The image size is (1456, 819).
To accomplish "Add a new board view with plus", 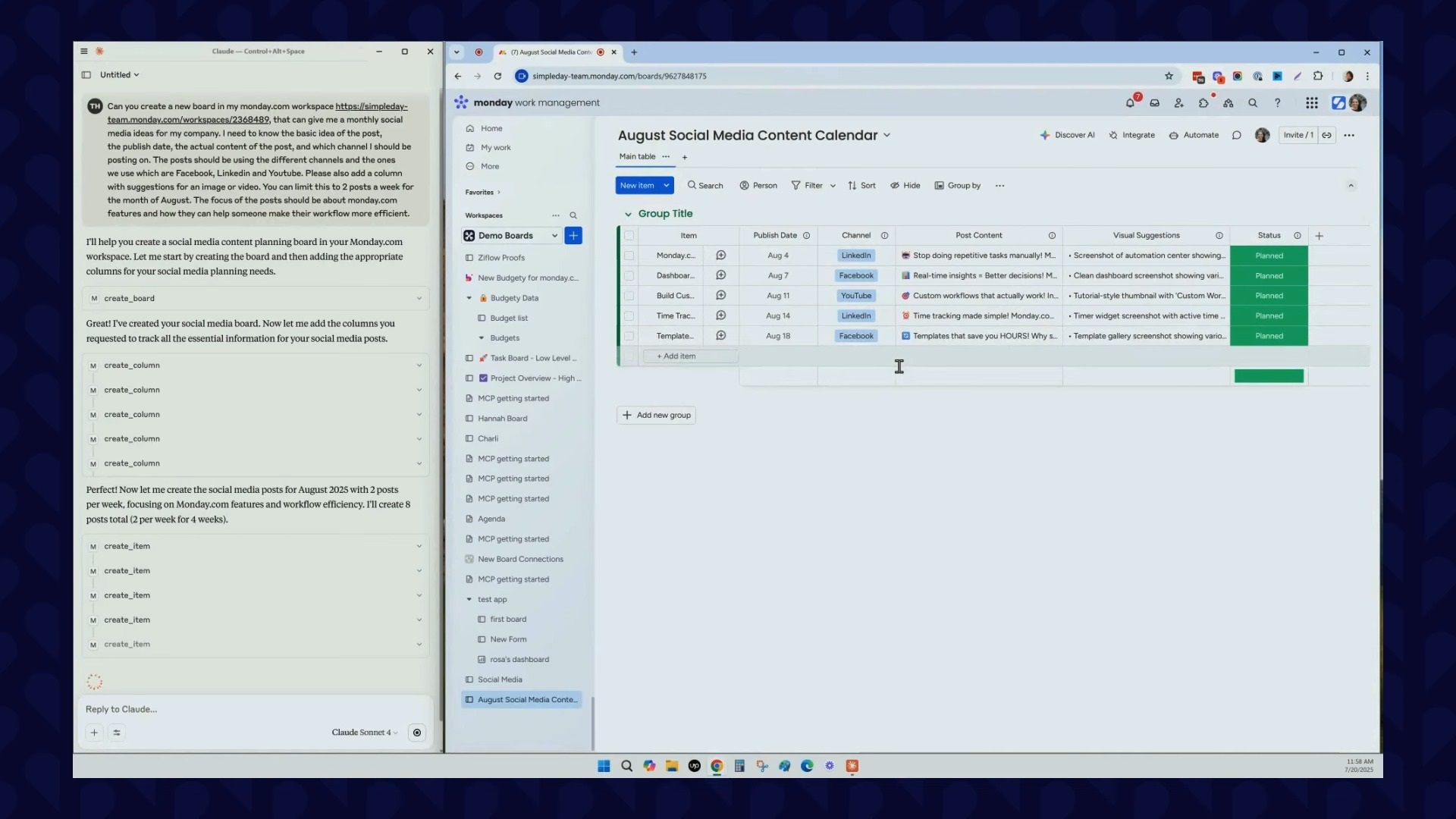I will click(684, 158).
